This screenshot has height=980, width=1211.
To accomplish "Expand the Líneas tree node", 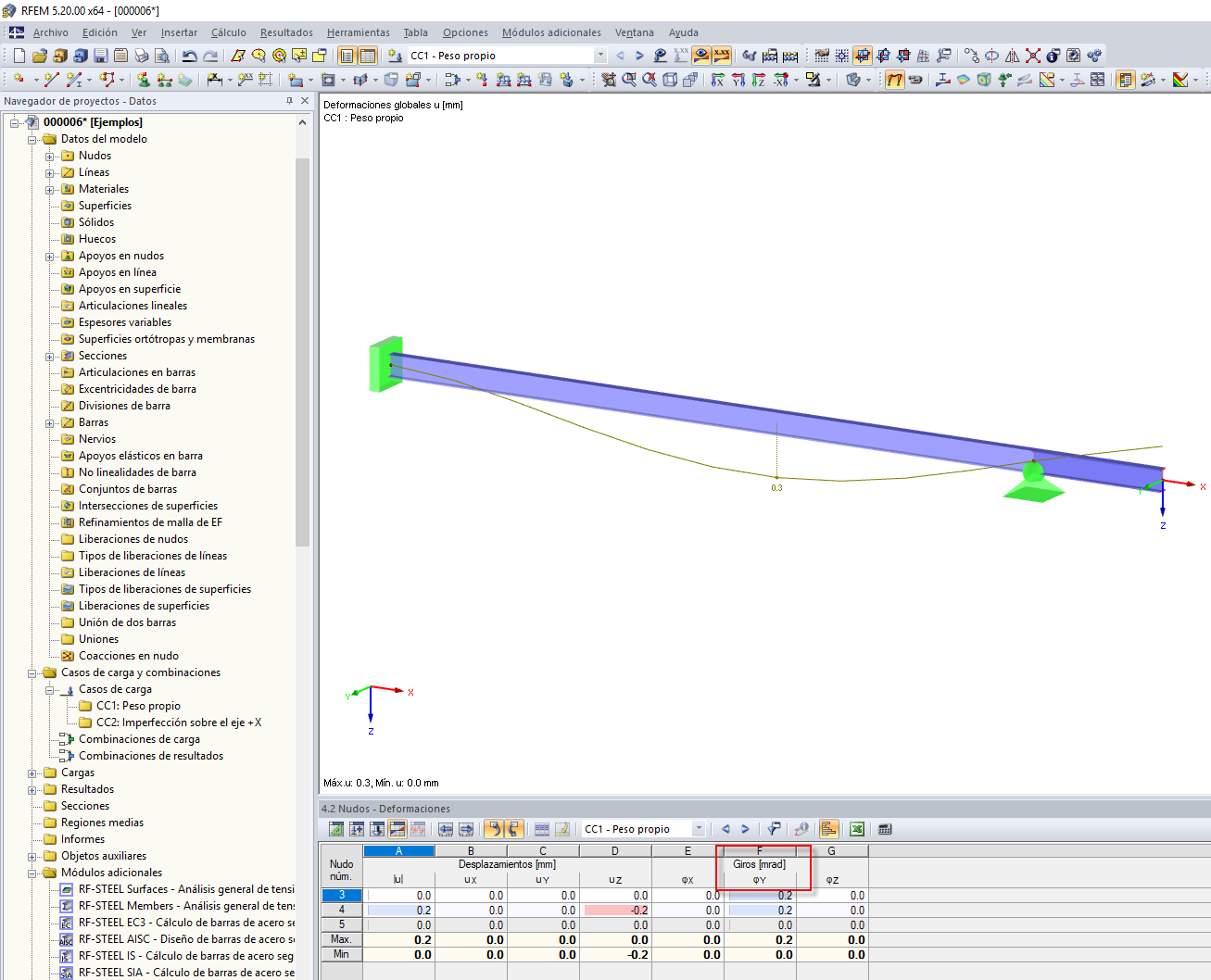I will (x=50, y=172).
